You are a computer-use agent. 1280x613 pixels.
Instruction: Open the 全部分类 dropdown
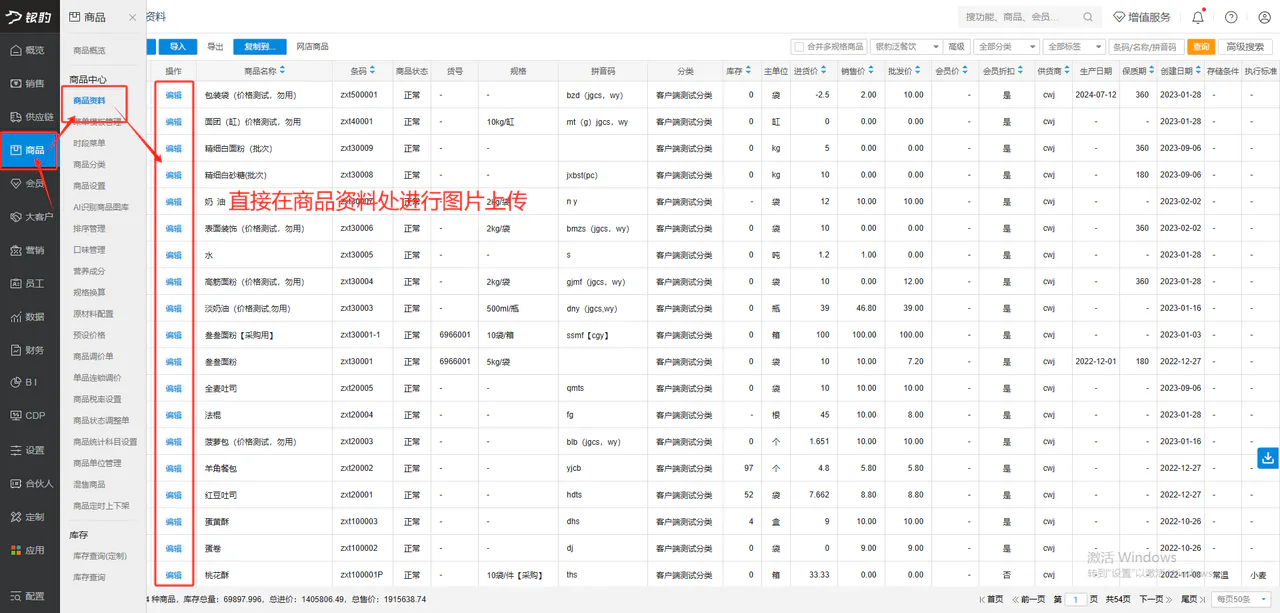click(x=1005, y=47)
